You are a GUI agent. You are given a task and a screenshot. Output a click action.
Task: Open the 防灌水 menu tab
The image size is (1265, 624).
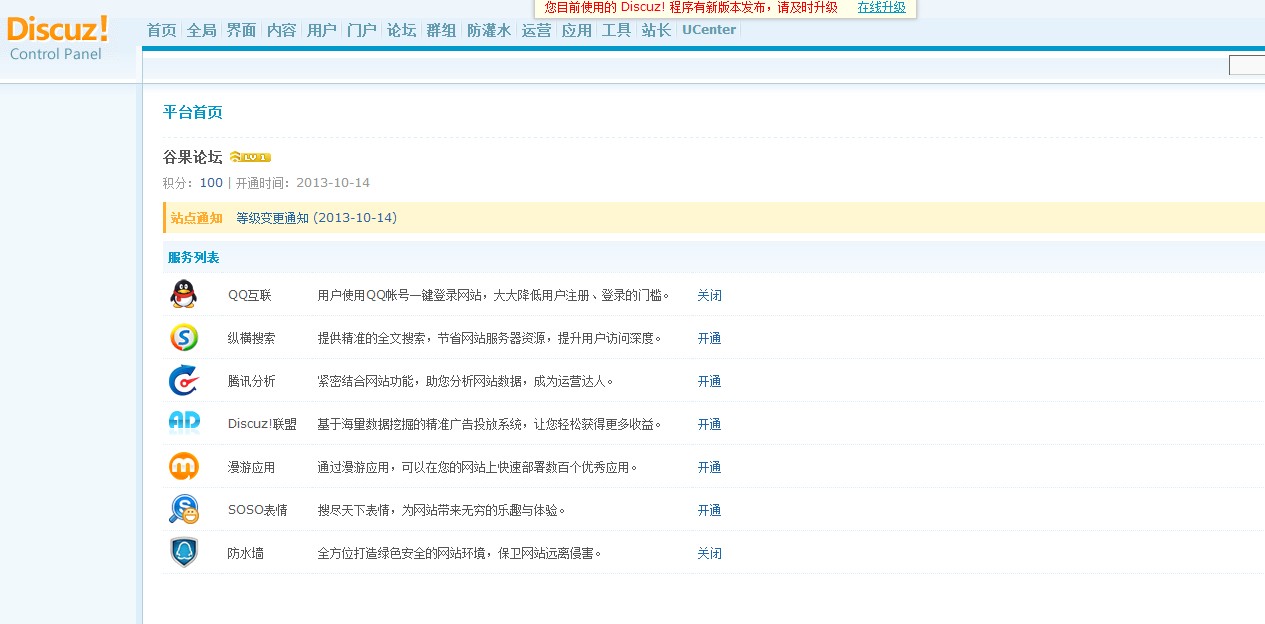point(488,30)
